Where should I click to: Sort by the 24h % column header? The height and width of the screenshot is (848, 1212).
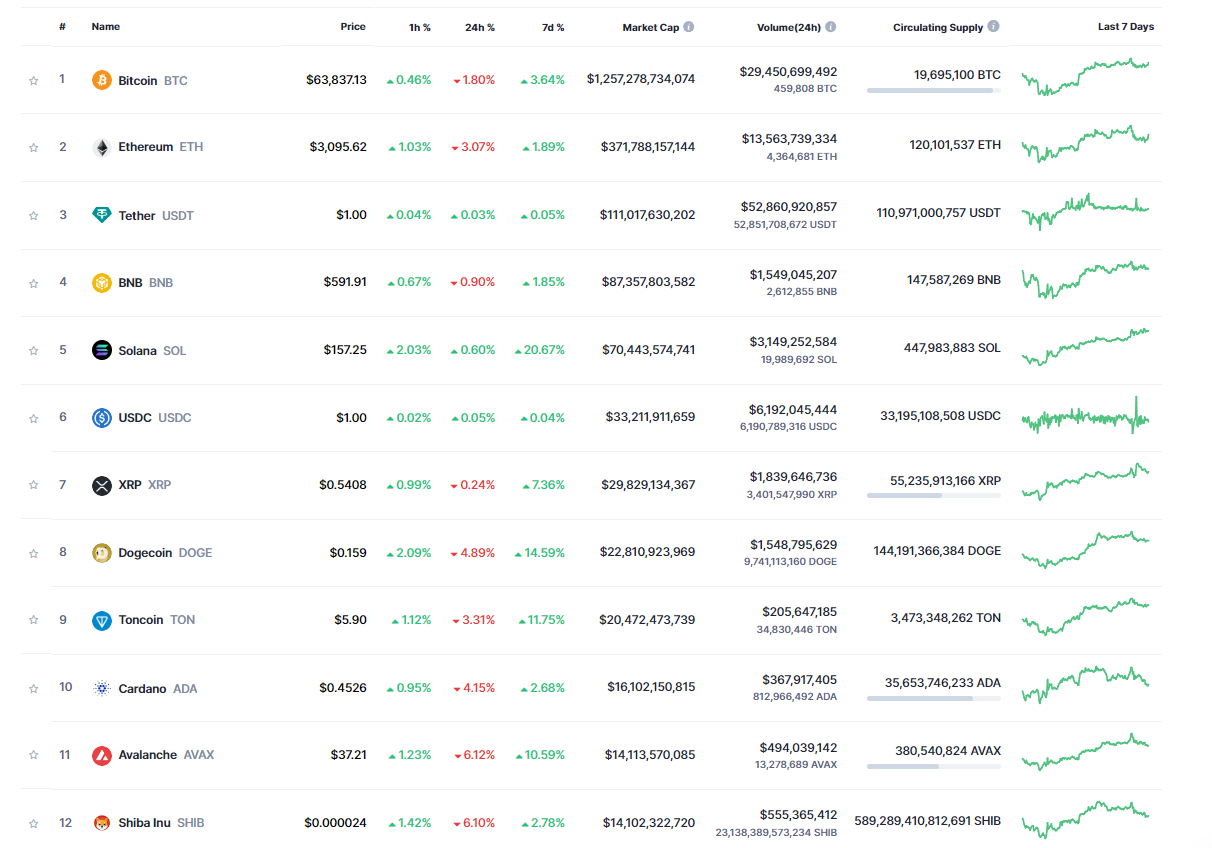point(479,27)
